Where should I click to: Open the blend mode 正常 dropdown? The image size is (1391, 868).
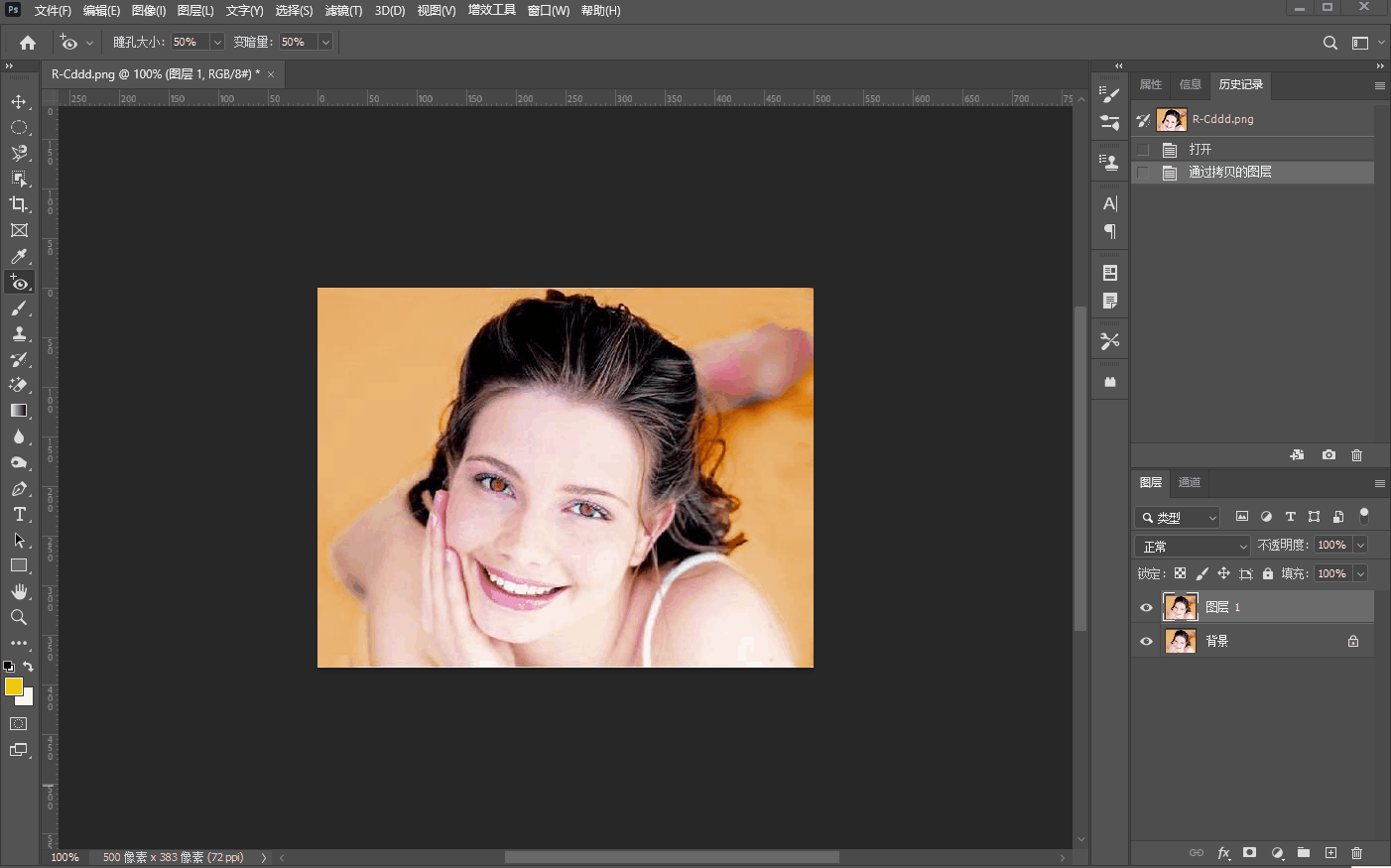1193,546
